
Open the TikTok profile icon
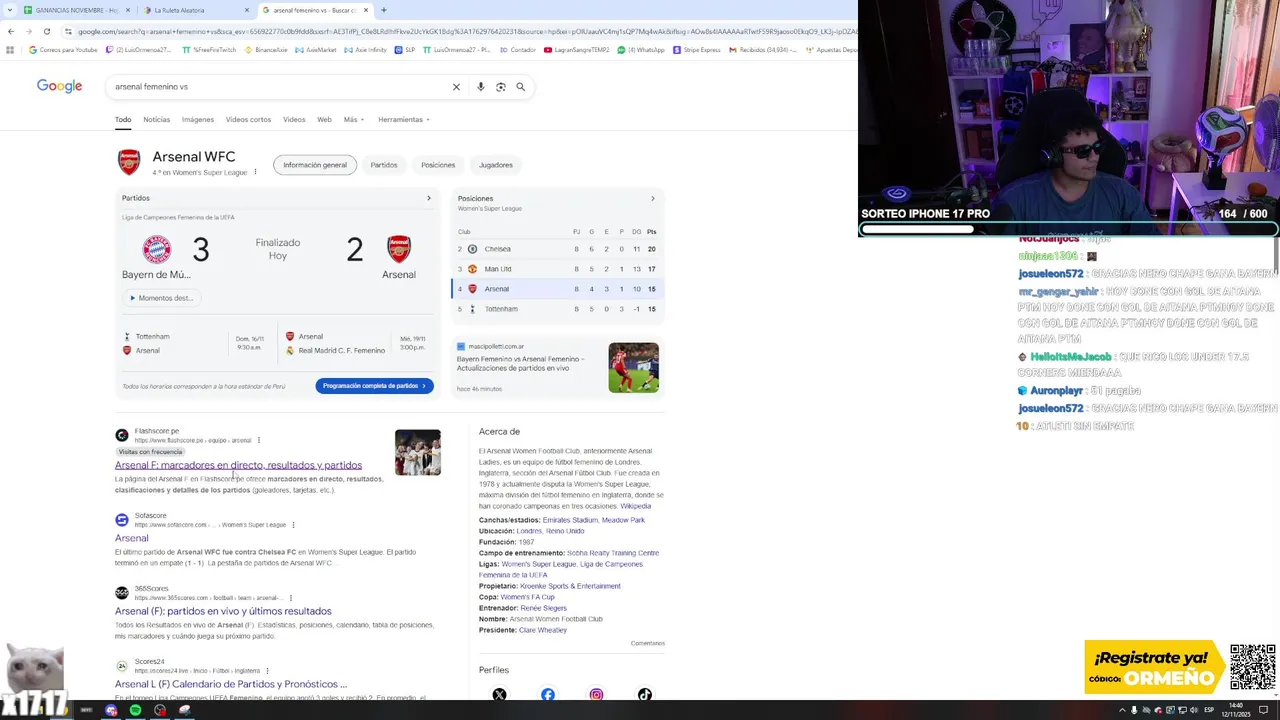tap(645, 694)
